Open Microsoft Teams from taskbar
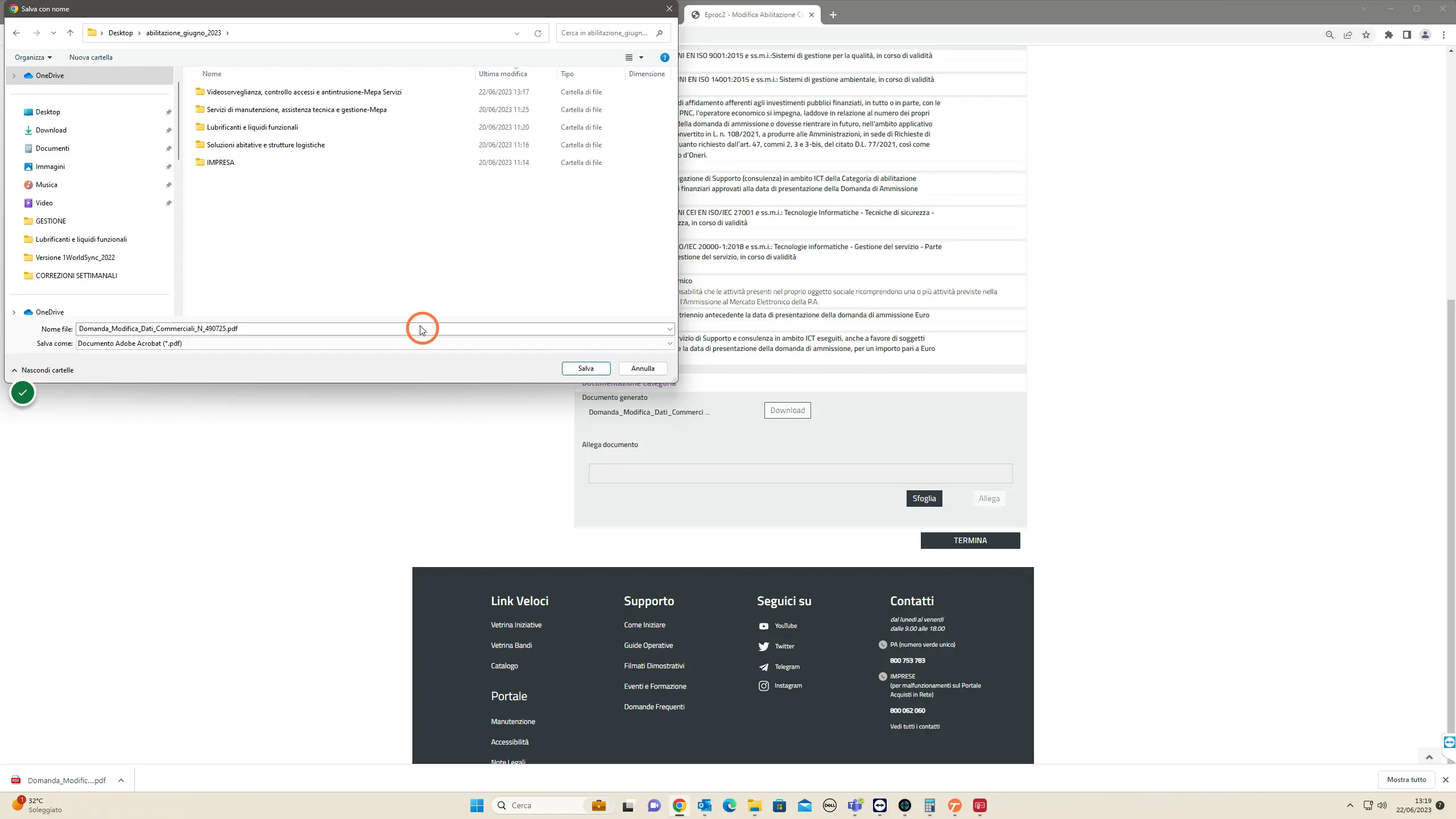The height and width of the screenshot is (819, 1456). 855,805
